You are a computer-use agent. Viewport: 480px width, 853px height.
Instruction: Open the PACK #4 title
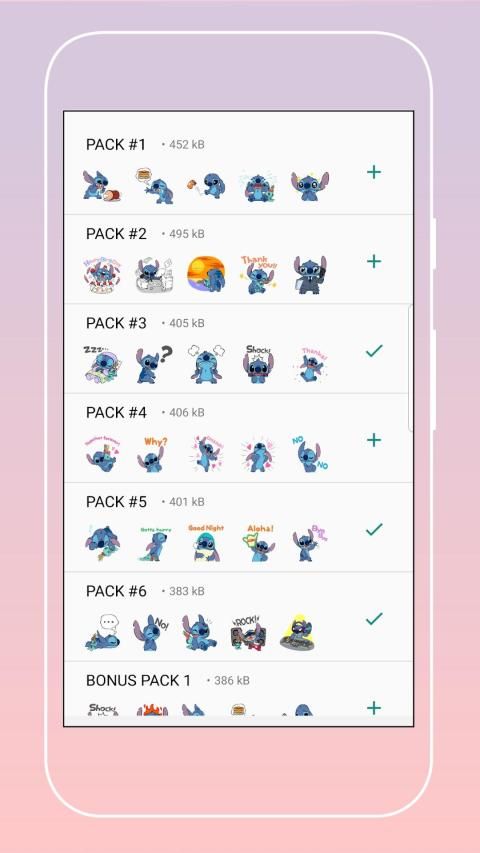(x=116, y=412)
